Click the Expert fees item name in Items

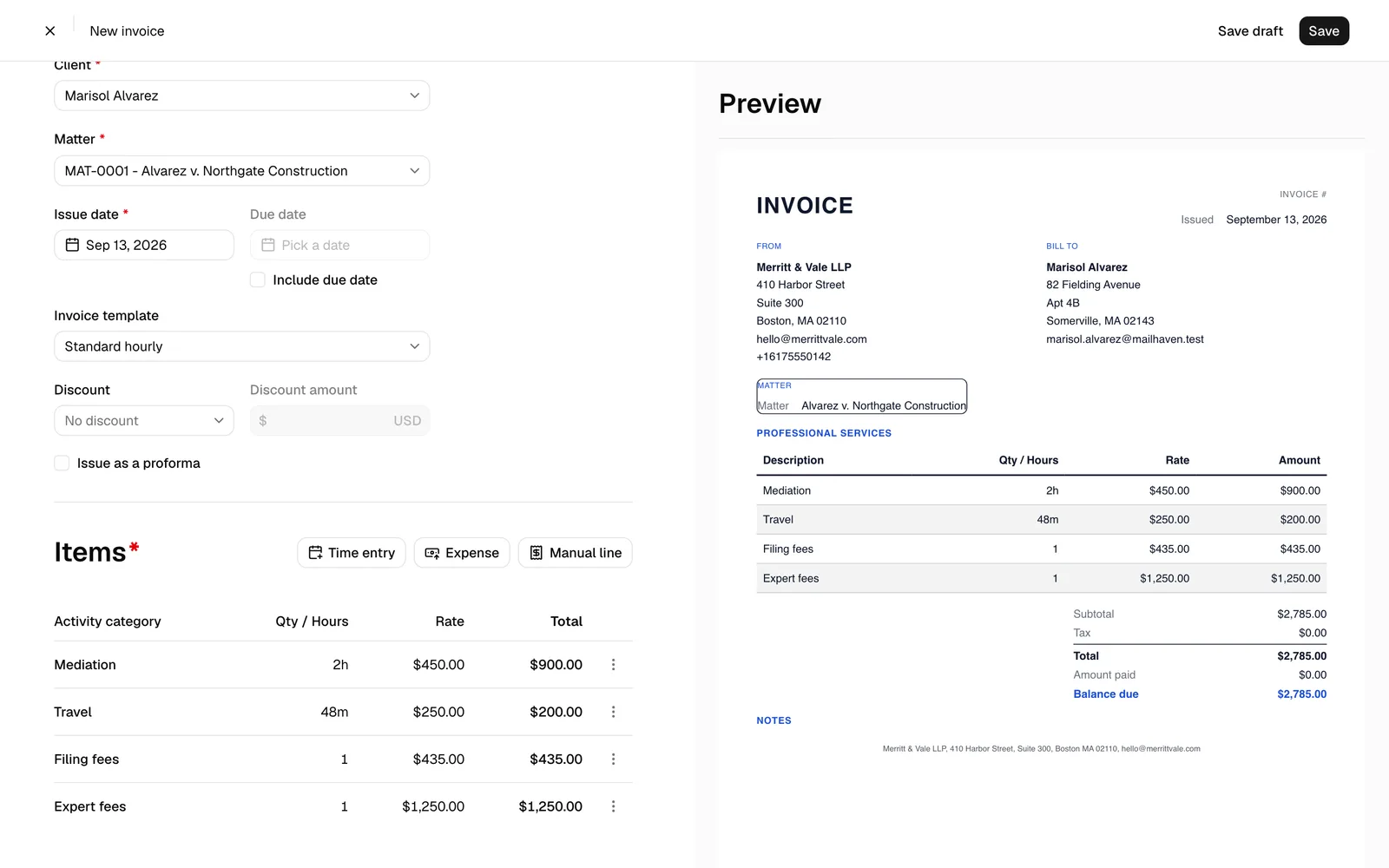(90, 806)
